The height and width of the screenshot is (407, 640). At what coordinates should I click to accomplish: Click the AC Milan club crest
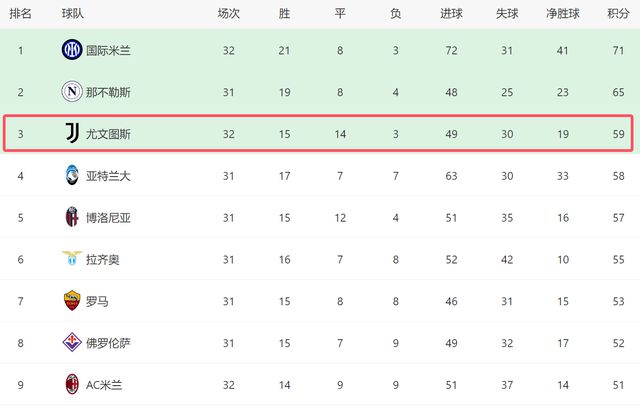(71, 384)
